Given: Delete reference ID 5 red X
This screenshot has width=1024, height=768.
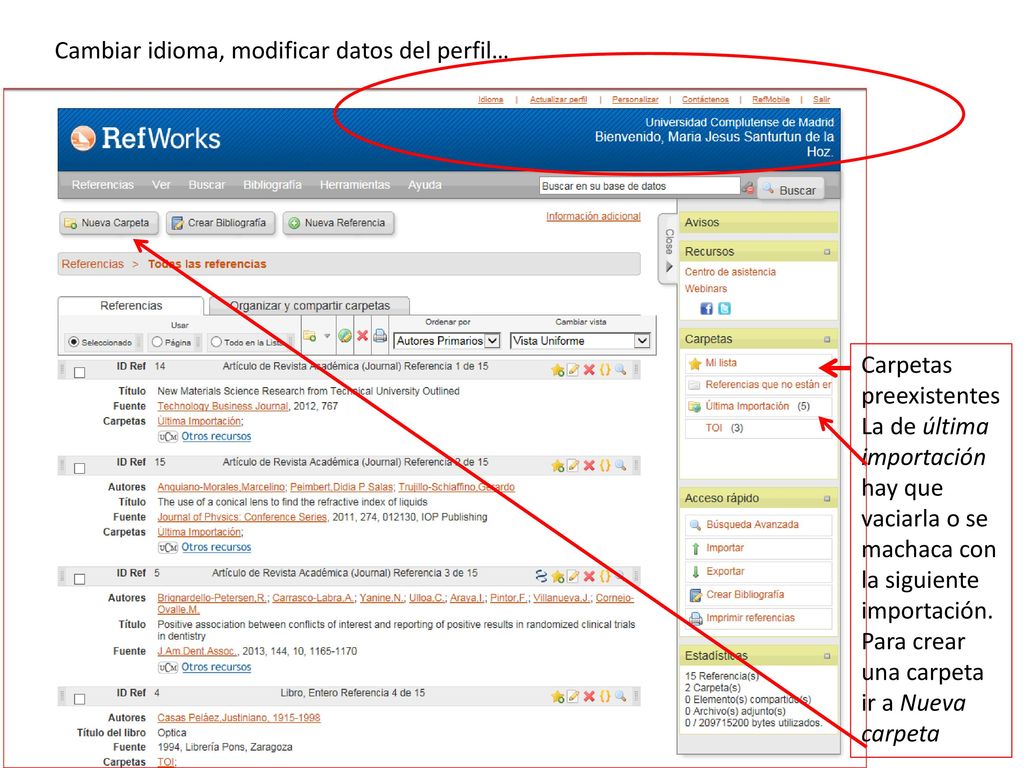Looking at the screenshot, I should coord(588,576).
